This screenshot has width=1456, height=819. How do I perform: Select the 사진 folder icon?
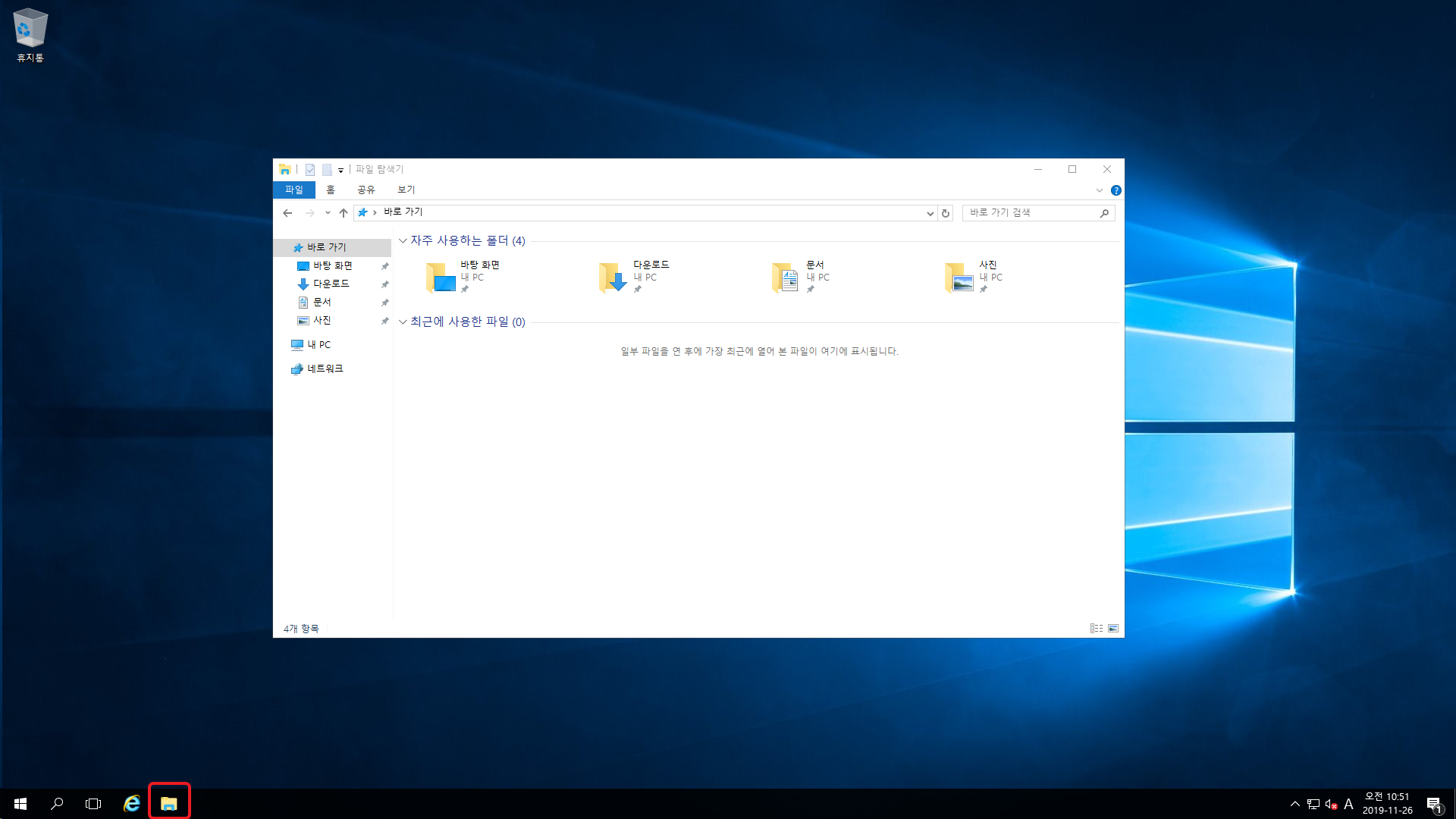[x=959, y=278]
